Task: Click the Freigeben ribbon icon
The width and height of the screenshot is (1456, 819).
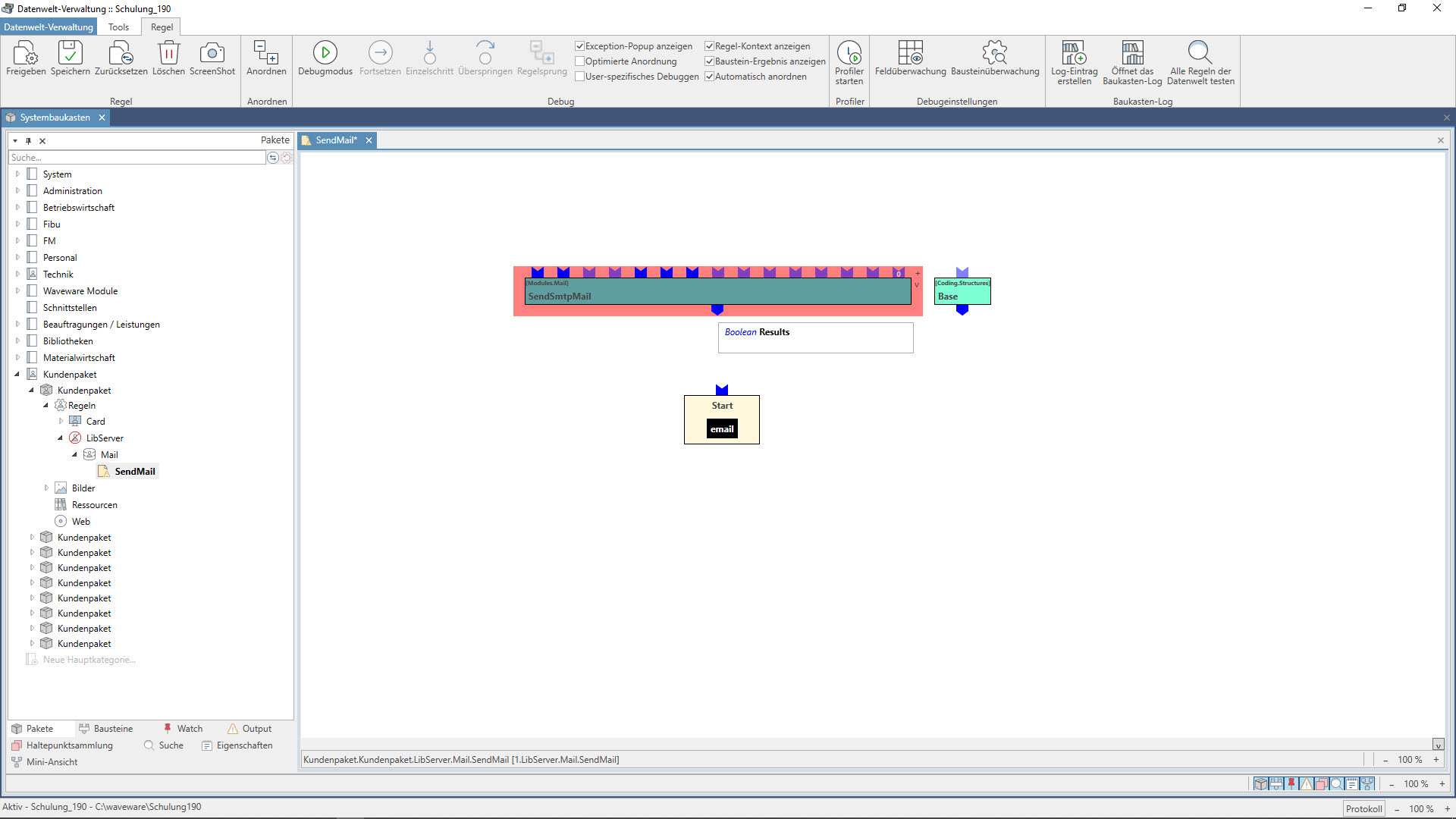Action: pyautogui.click(x=26, y=54)
